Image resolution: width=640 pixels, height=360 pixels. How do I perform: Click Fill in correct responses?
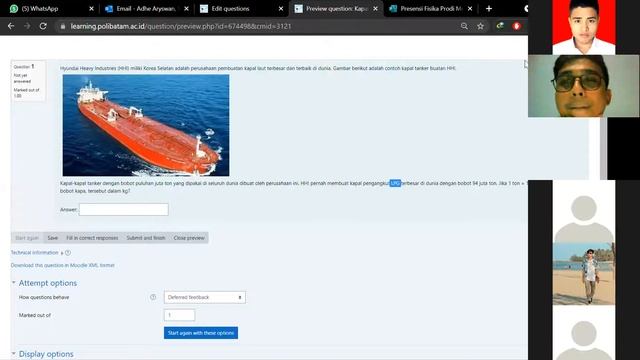click(92, 238)
